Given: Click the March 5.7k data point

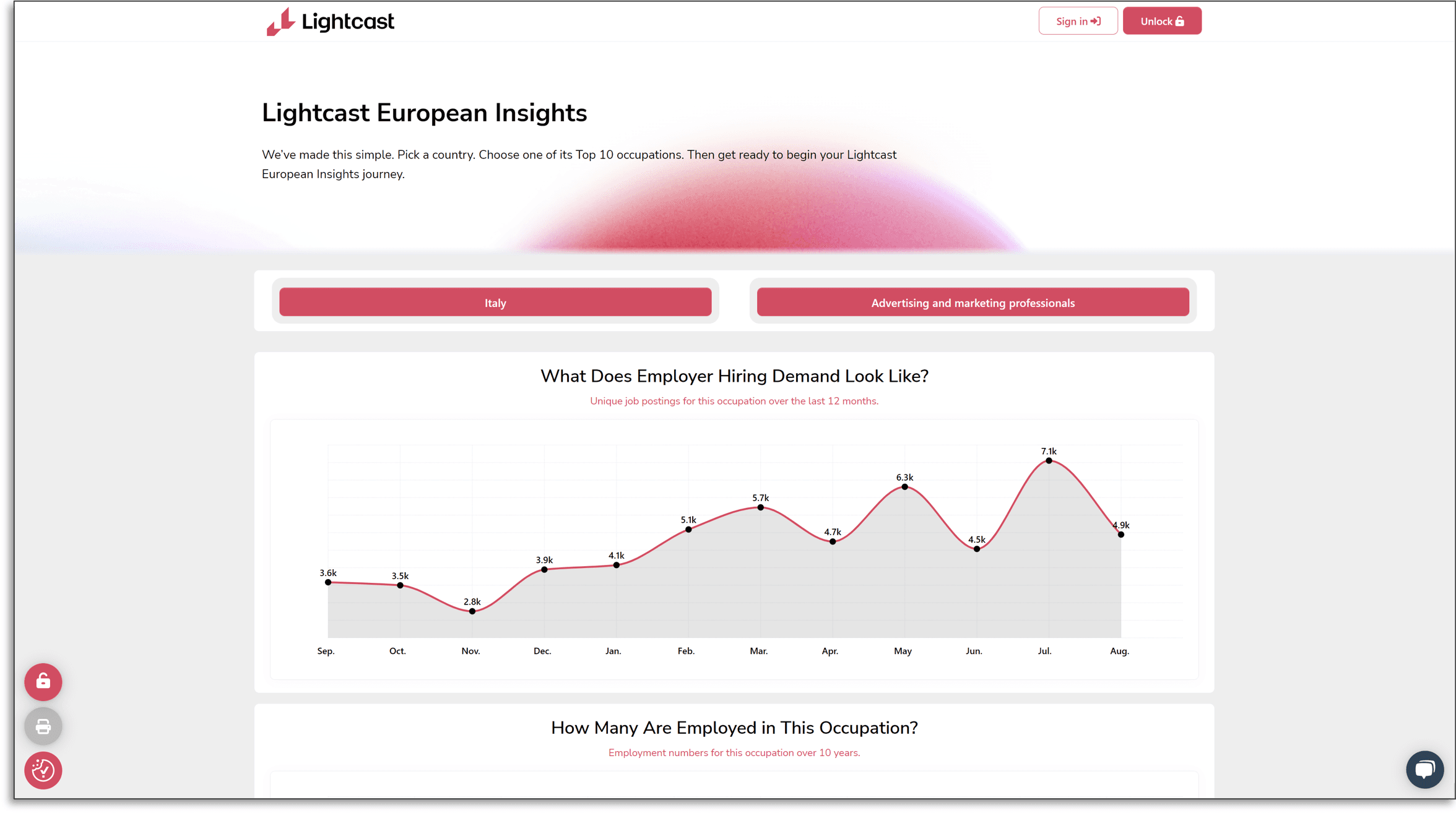Looking at the screenshot, I should (x=760, y=507).
